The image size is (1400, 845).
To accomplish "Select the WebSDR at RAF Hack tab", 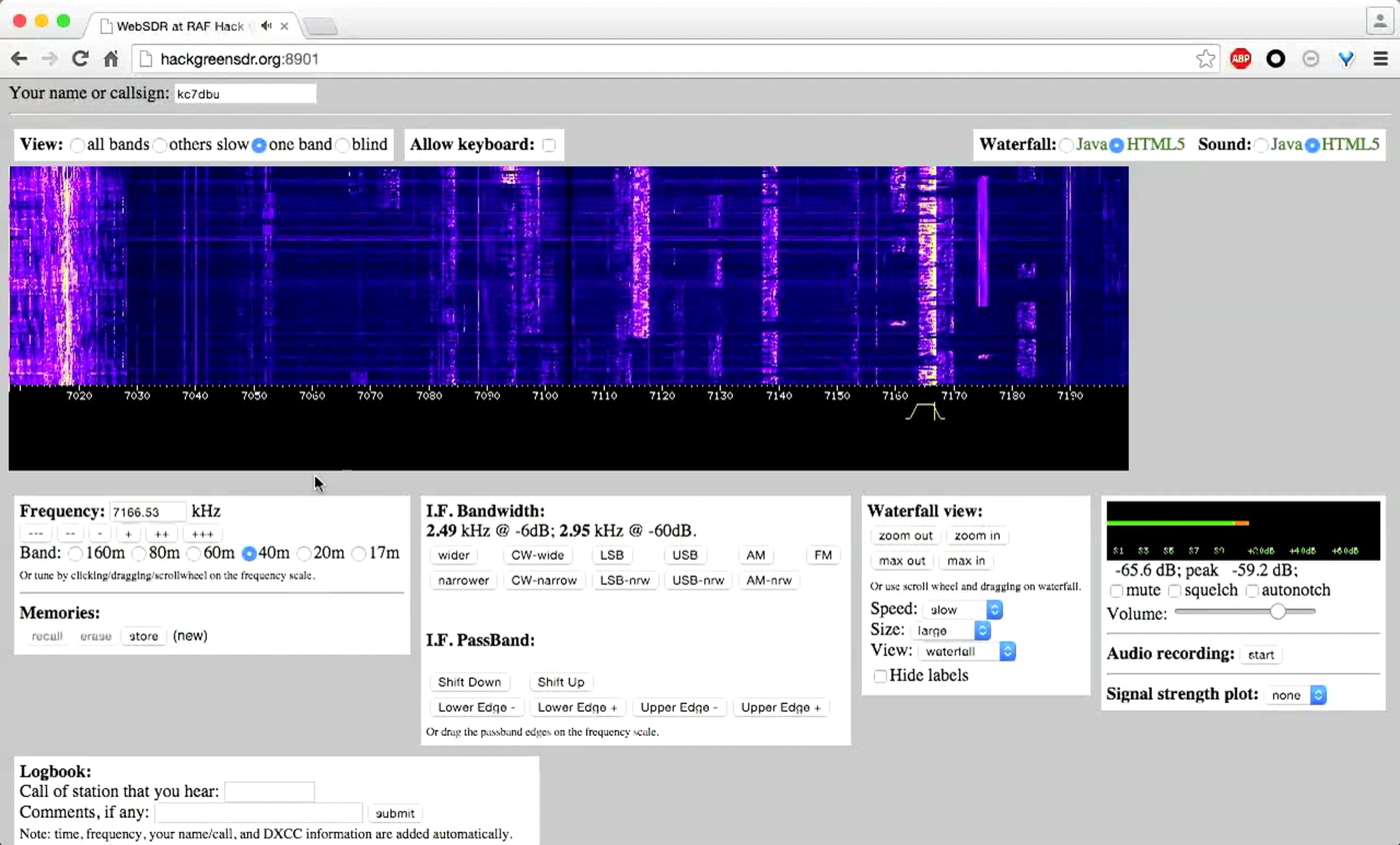I will click(x=180, y=26).
